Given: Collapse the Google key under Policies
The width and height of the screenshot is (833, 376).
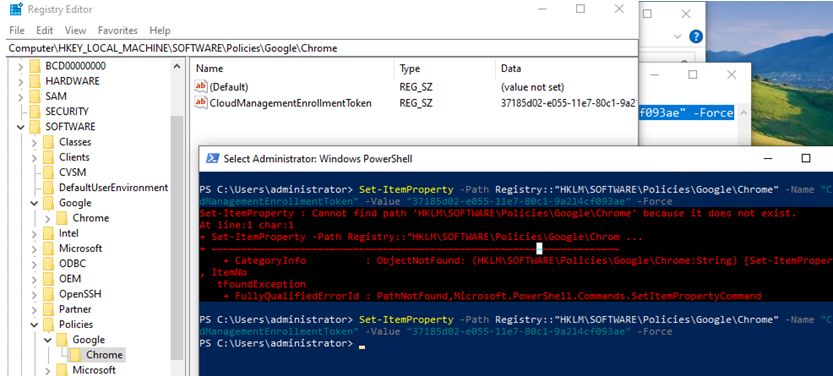Looking at the screenshot, I should click(x=48, y=339).
